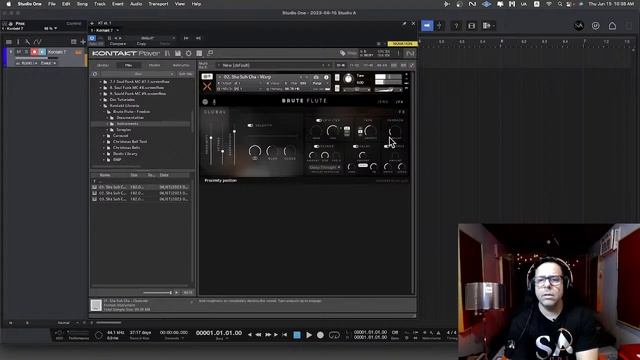Open the Transport menu
This screenshot has width=640, height=360.
click(158, 4)
